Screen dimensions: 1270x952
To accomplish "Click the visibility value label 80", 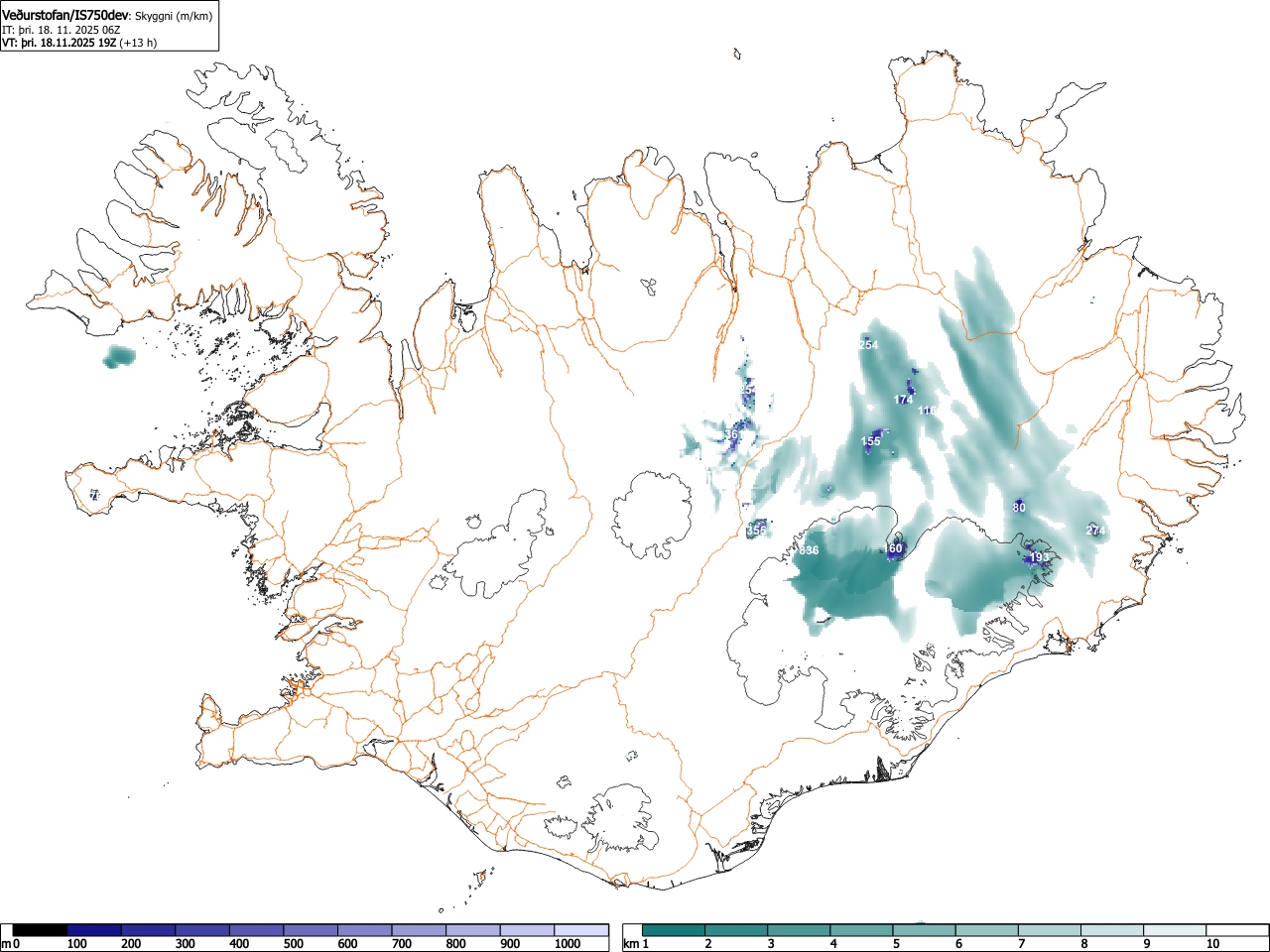I will coord(1019,508).
